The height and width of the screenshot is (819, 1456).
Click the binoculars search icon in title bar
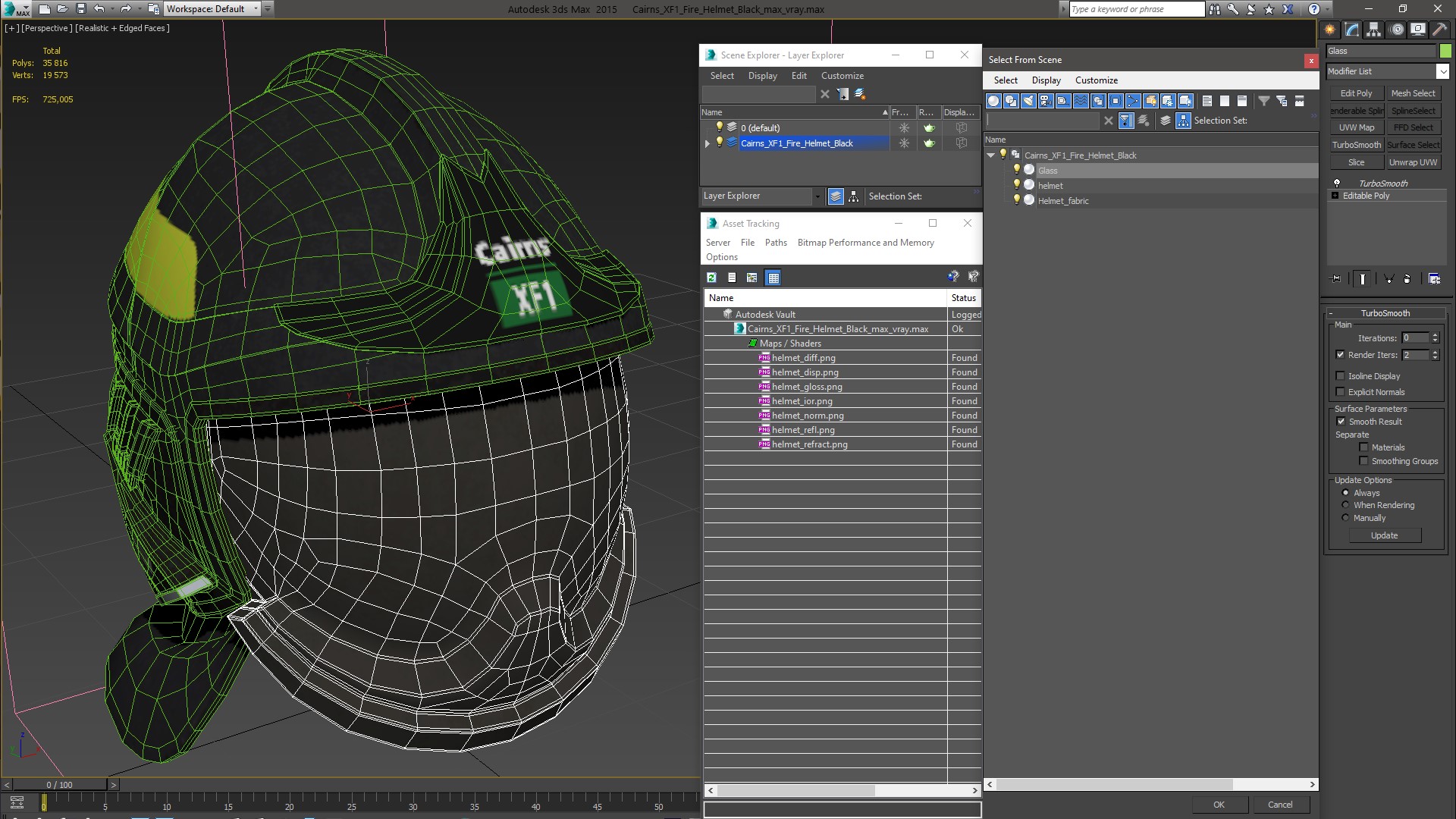point(1215,9)
